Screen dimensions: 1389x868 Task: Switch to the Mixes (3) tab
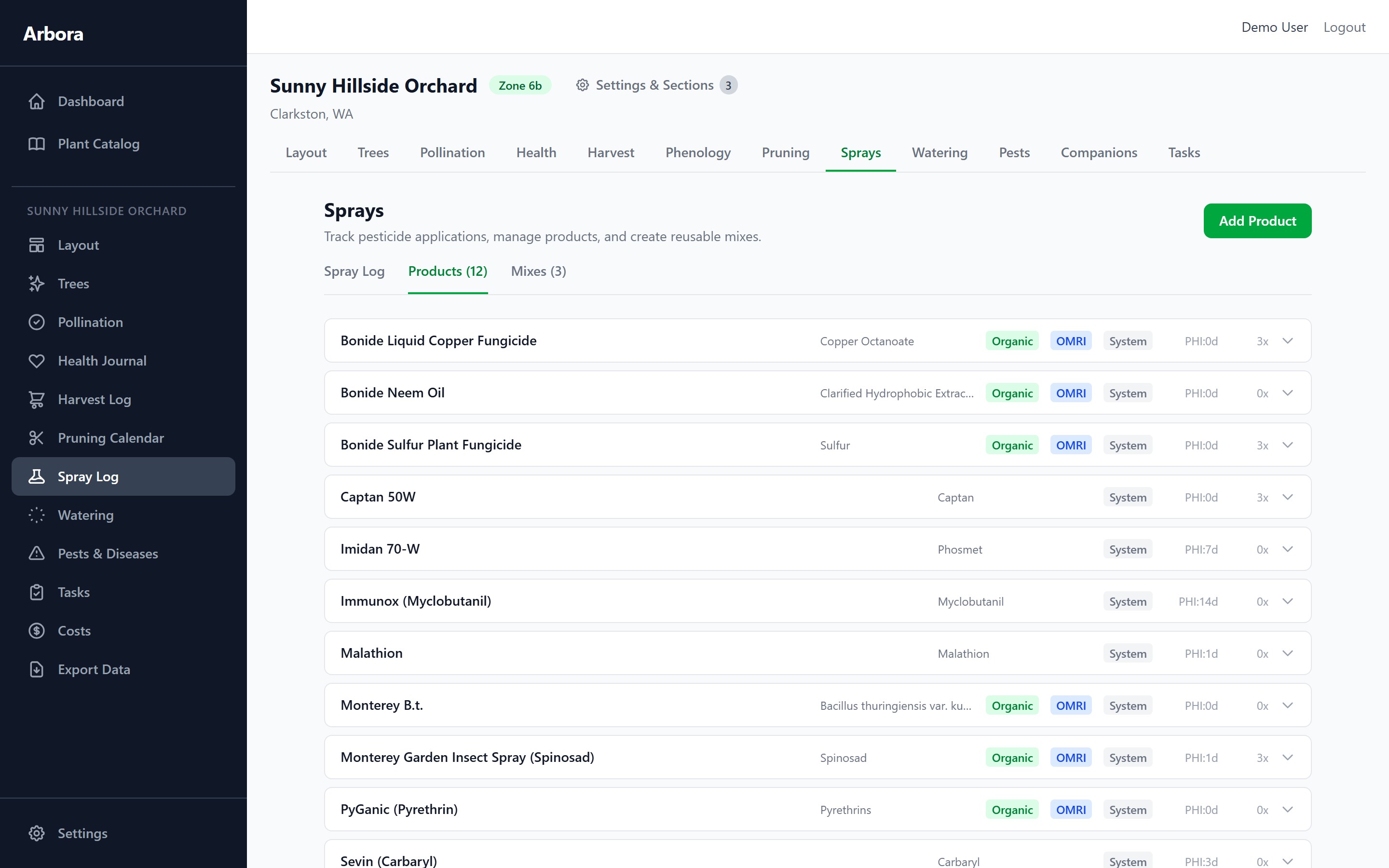pyautogui.click(x=538, y=271)
